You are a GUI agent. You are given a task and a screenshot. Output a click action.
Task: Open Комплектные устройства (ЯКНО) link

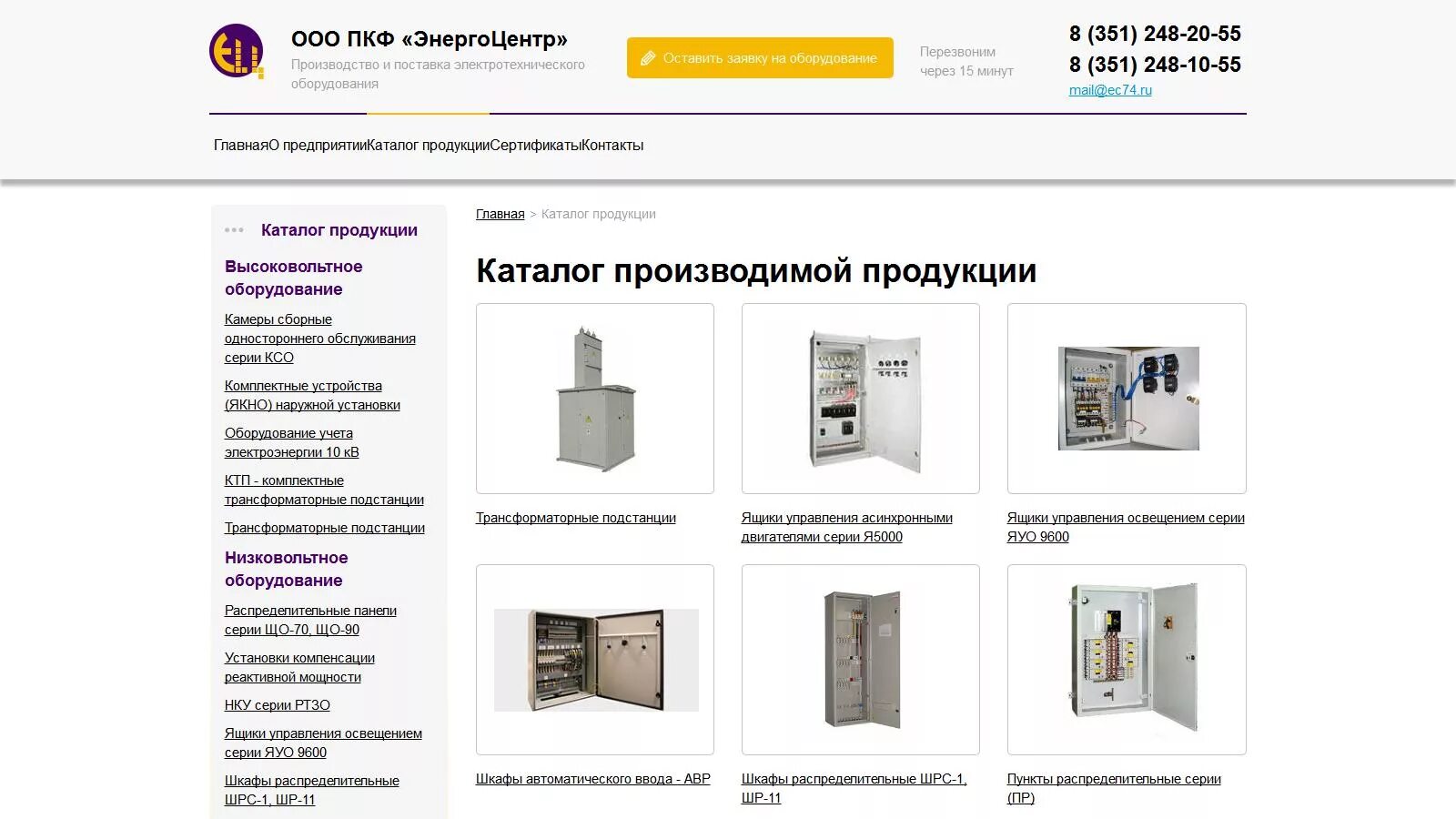click(x=312, y=396)
